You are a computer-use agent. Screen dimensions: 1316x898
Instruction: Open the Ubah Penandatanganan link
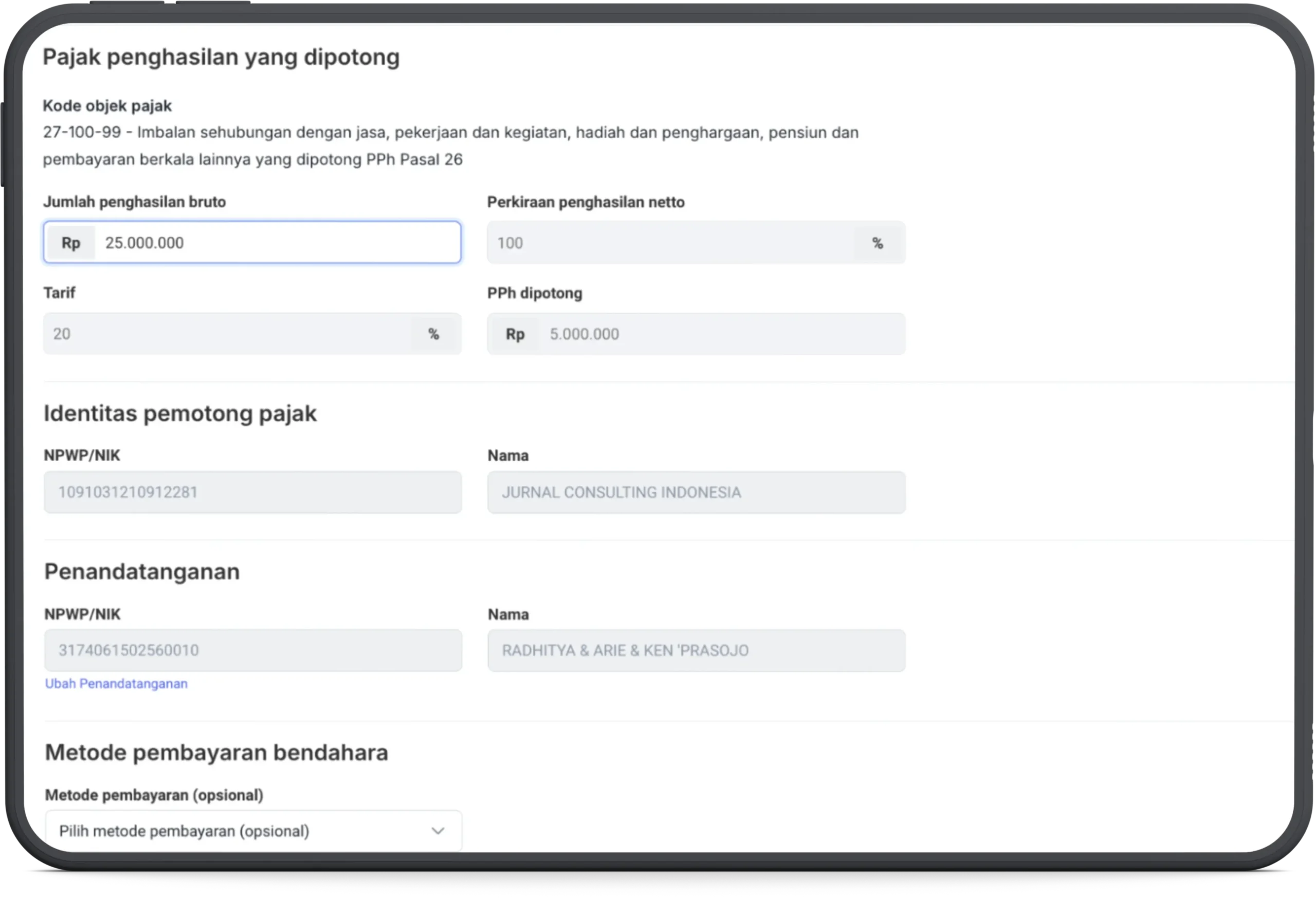(x=116, y=684)
